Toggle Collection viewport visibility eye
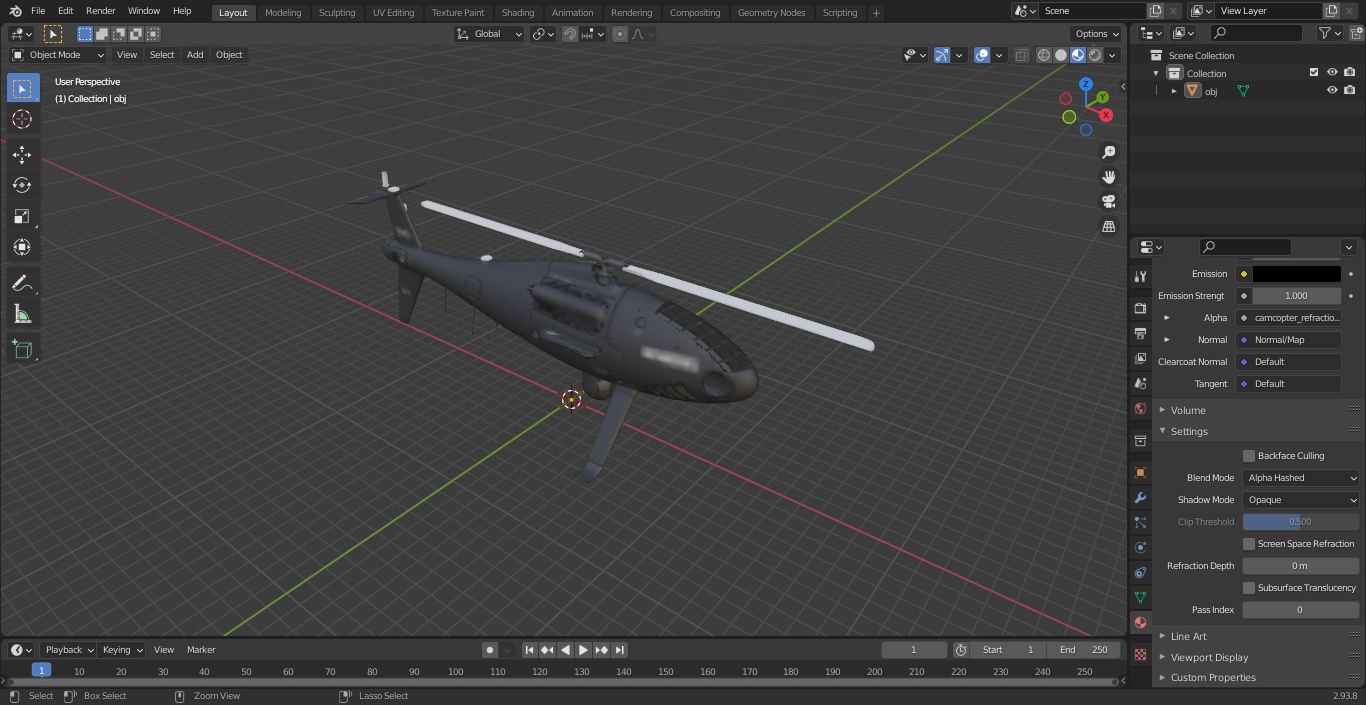This screenshot has width=1366, height=705. tap(1332, 73)
